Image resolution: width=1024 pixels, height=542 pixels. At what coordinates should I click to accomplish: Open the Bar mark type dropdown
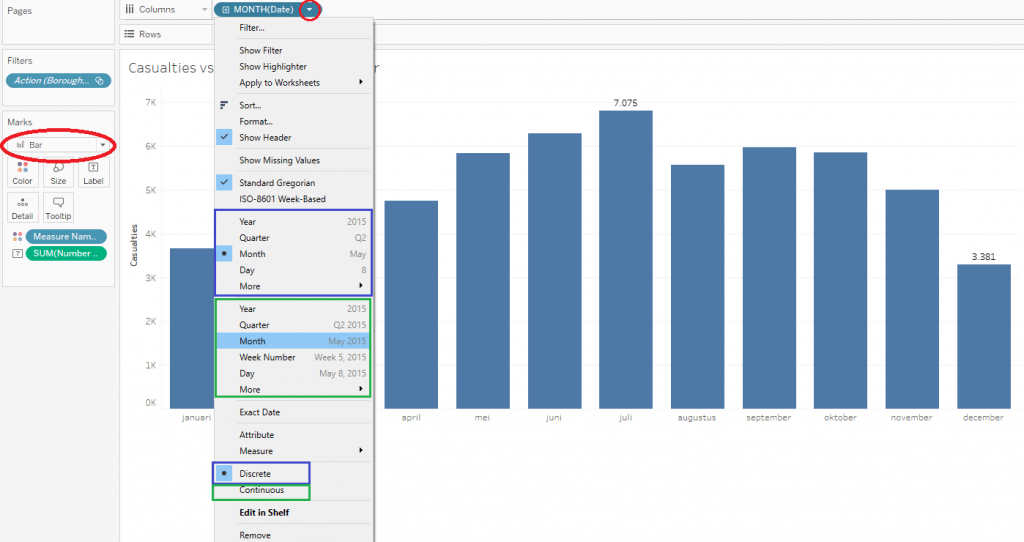102,145
